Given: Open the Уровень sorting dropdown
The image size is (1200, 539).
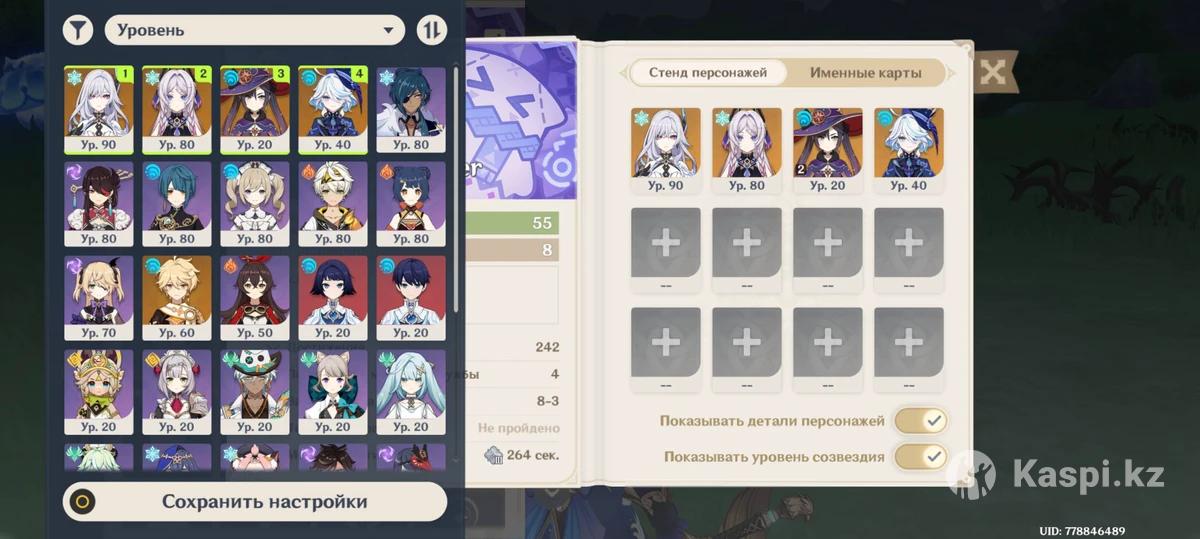Looking at the screenshot, I should coord(254,30).
